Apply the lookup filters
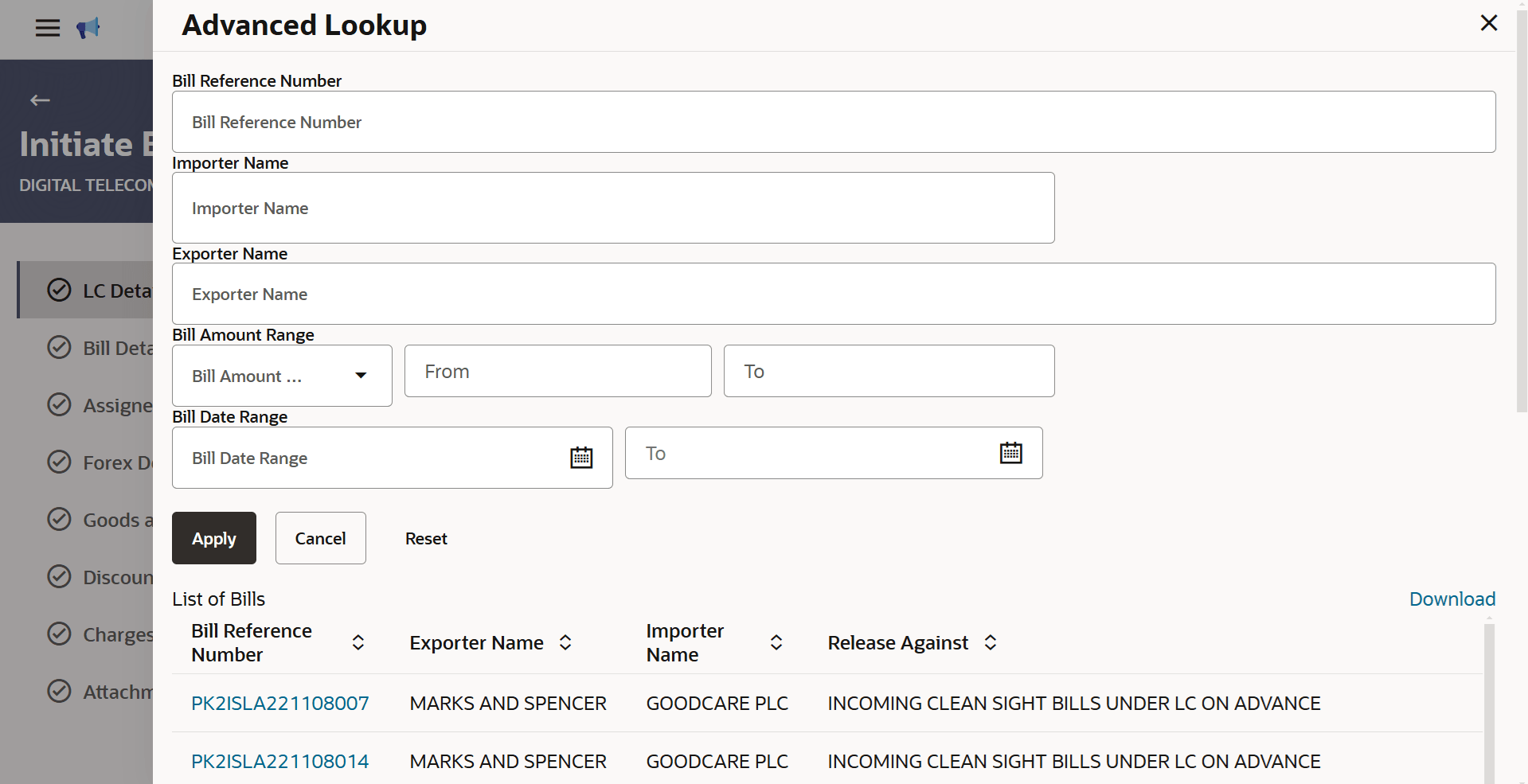The height and width of the screenshot is (784, 1528). coord(214,538)
